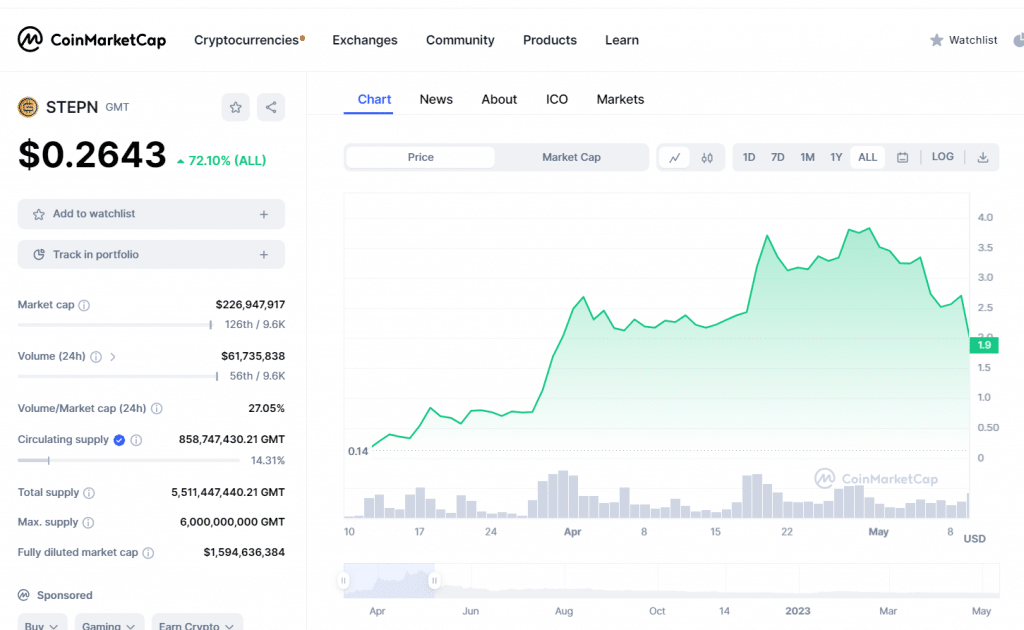
Task: Click the Market cap info icon
Action: pos(84,305)
